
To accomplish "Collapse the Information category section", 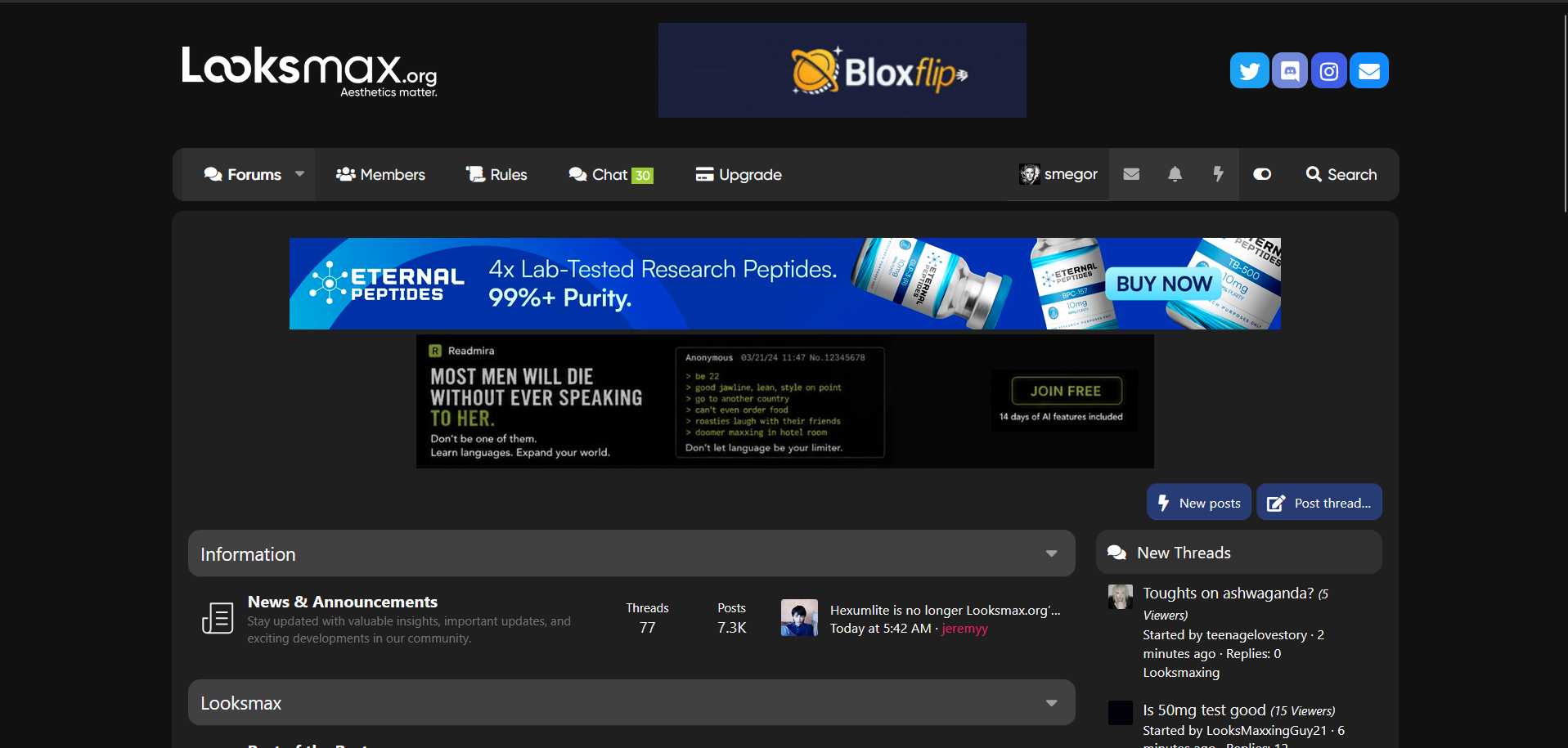I will [1052, 554].
